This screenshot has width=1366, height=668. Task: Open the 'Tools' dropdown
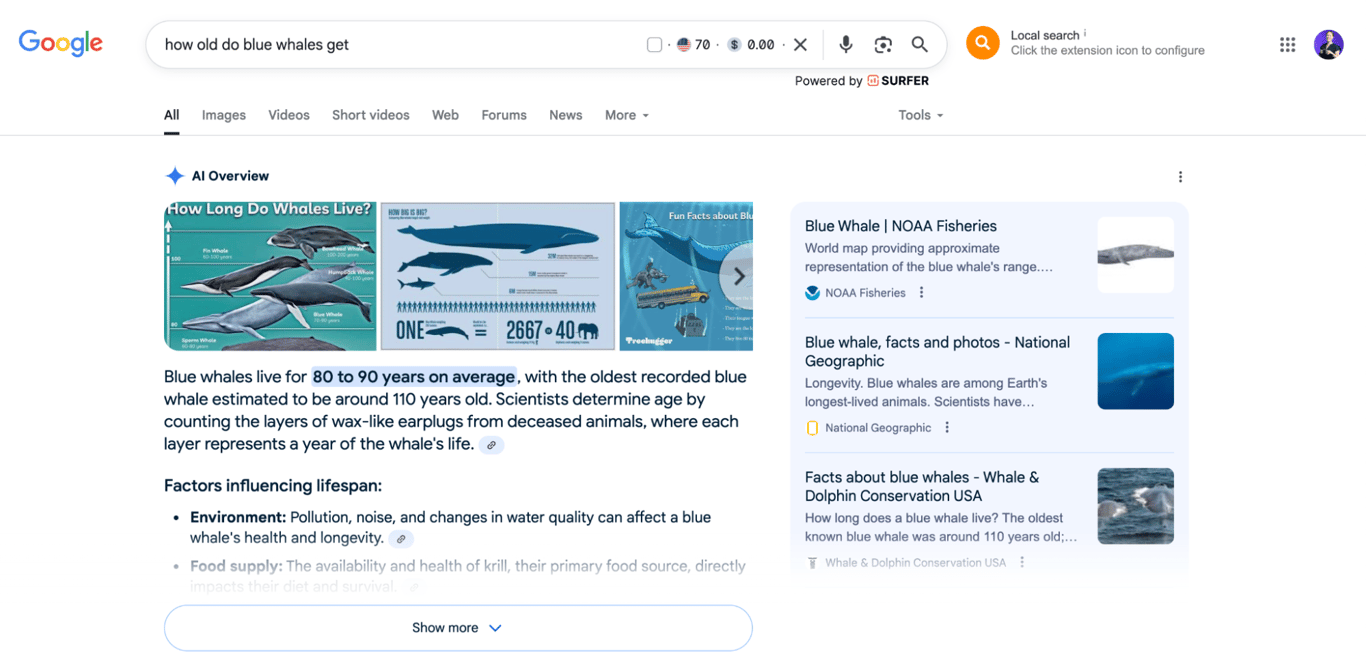click(918, 115)
